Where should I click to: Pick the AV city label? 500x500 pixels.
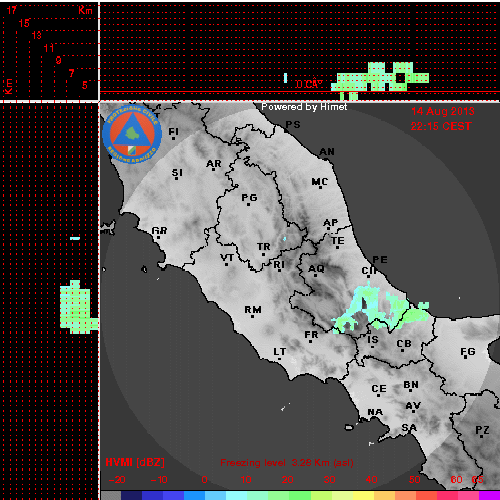click(x=413, y=406)
